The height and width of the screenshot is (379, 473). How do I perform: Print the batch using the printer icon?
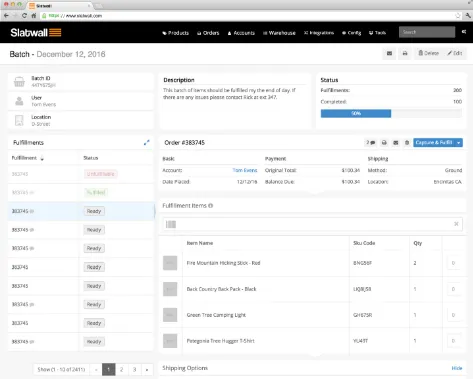click(405, 53)
